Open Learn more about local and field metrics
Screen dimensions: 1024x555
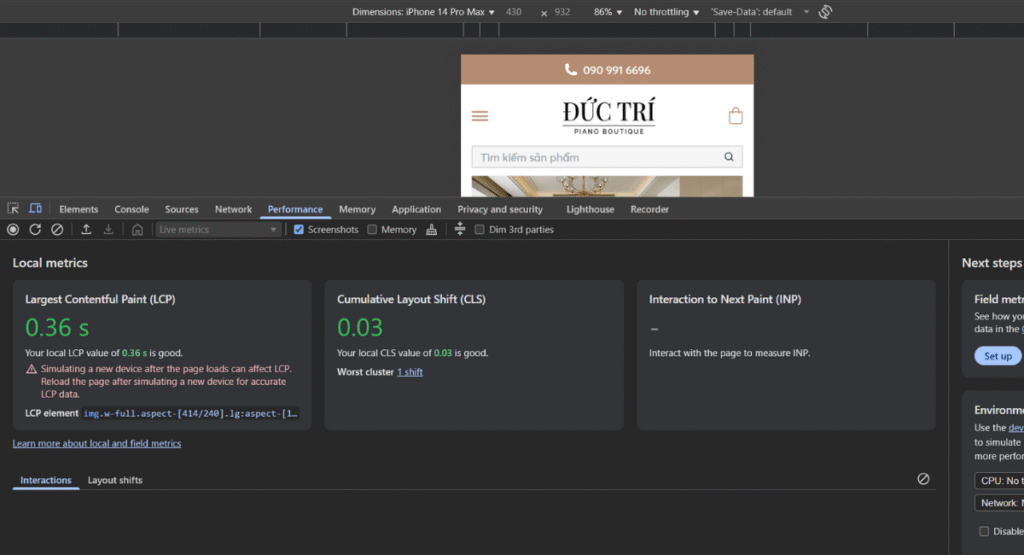tap(97, 443)
